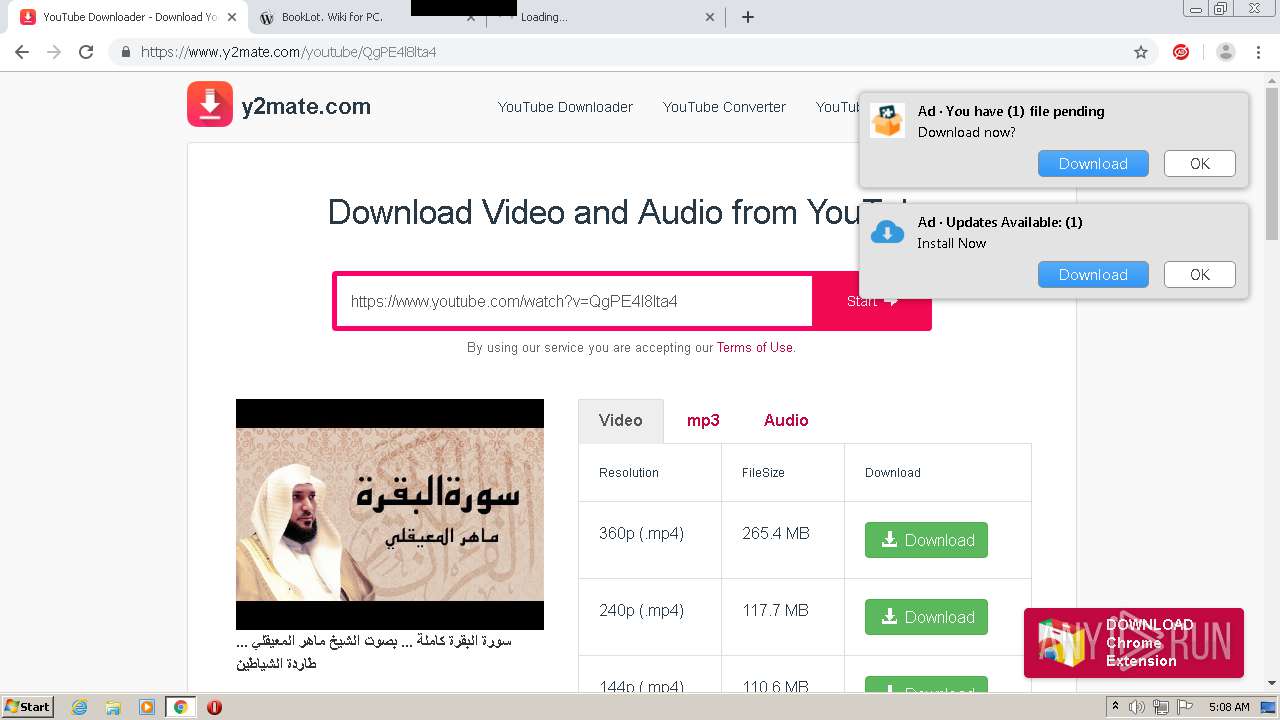Click the red Opera taskbar icon
The image size is (1280, 720).
coord(214,707)
